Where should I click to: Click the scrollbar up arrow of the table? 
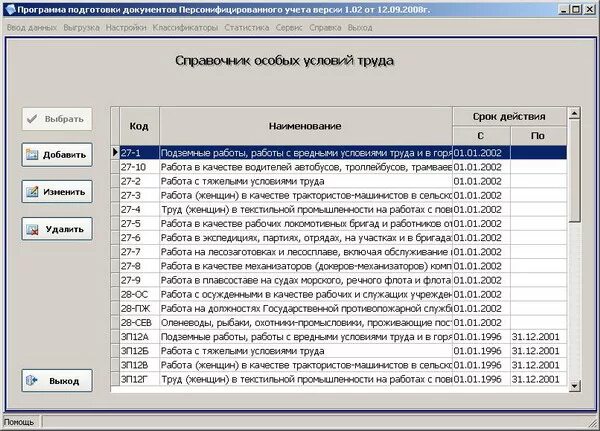574,113
